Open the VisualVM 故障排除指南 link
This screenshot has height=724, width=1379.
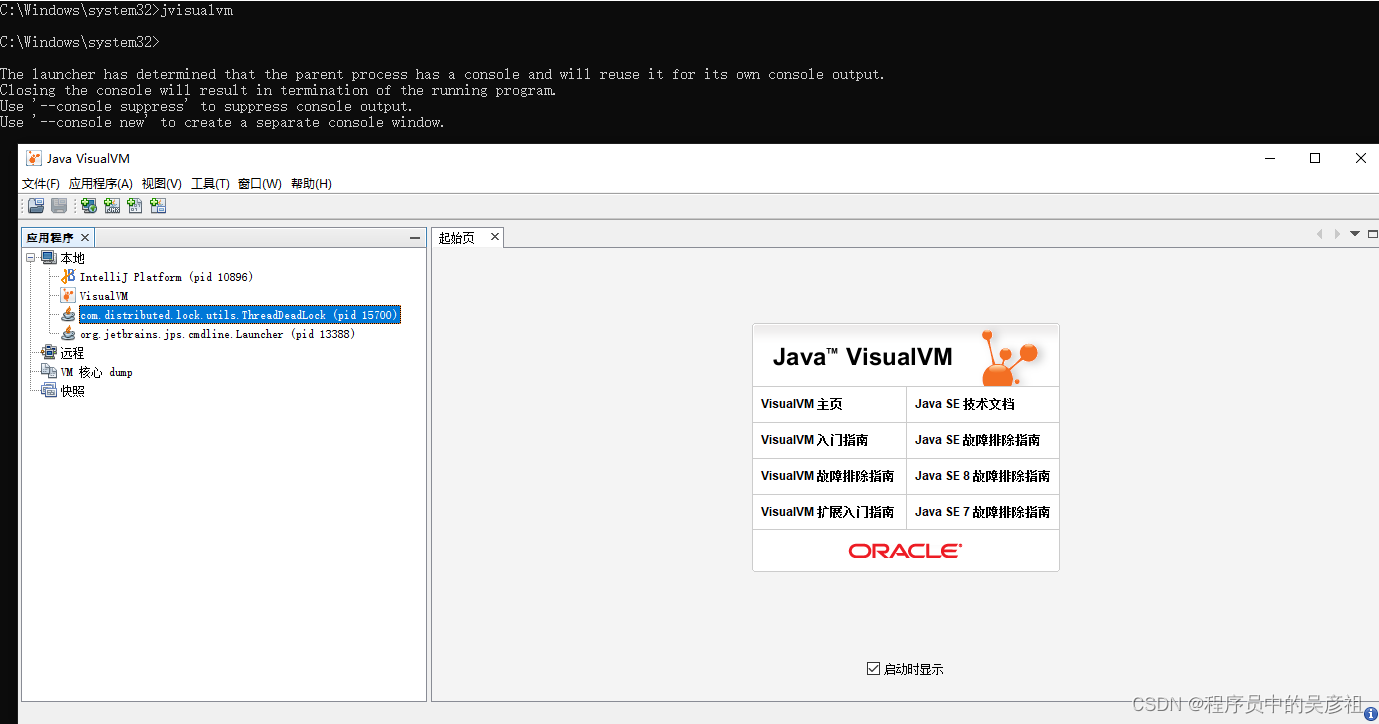tap(827, 476)
